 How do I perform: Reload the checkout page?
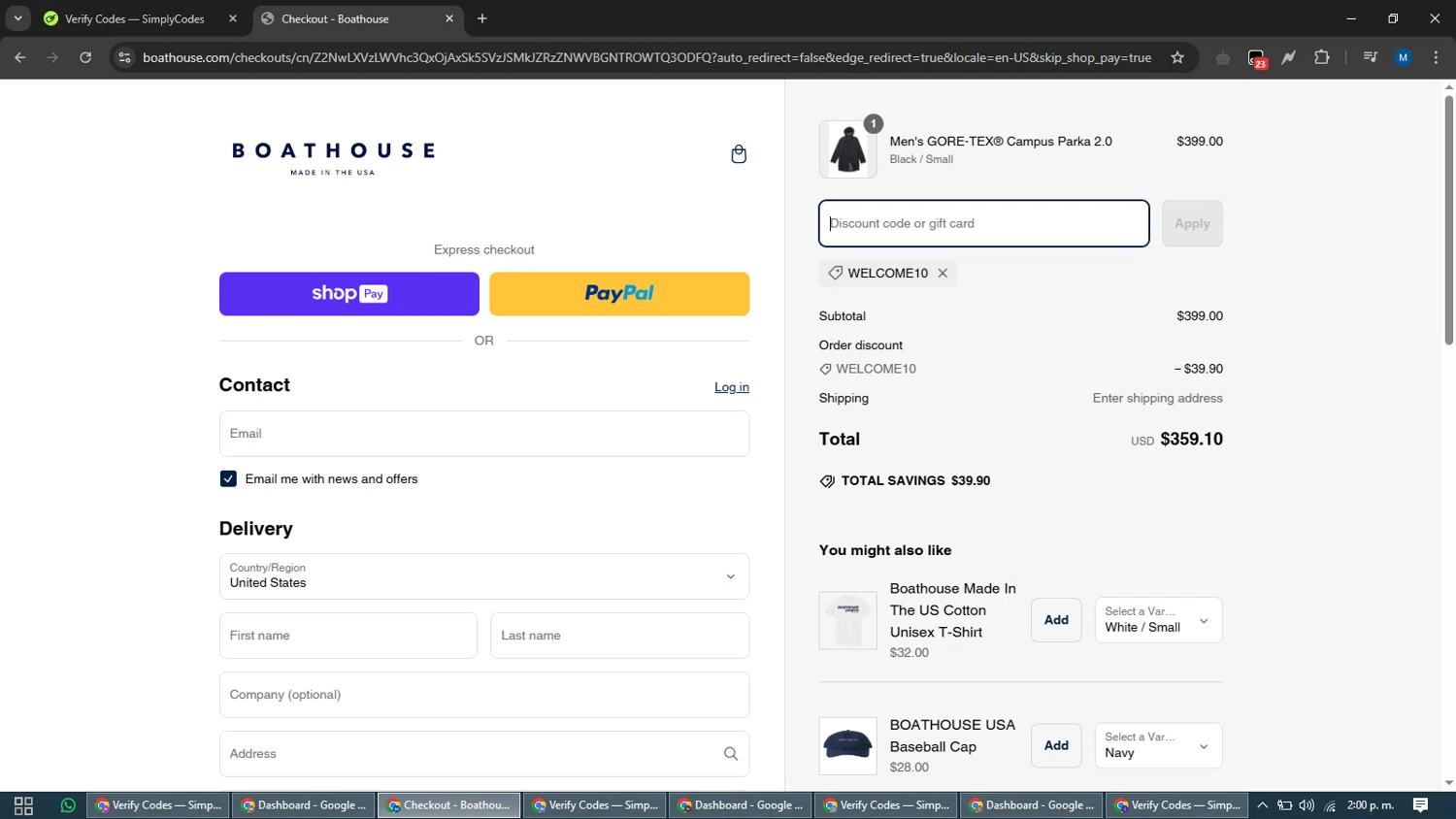pyautogui.click(x=85, y=57)
